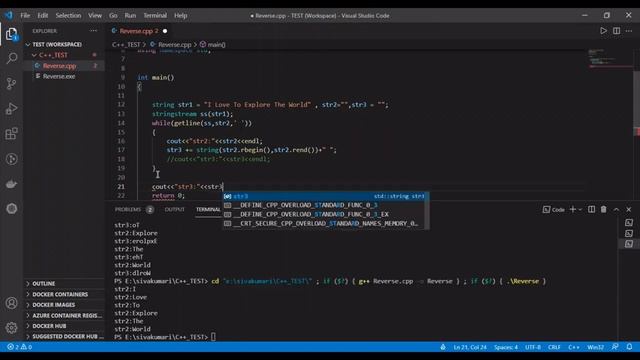This screenshot has width=640, height=360.
Task: Expand SUGGESTED DOCKER HUB section
Action: 64,336
